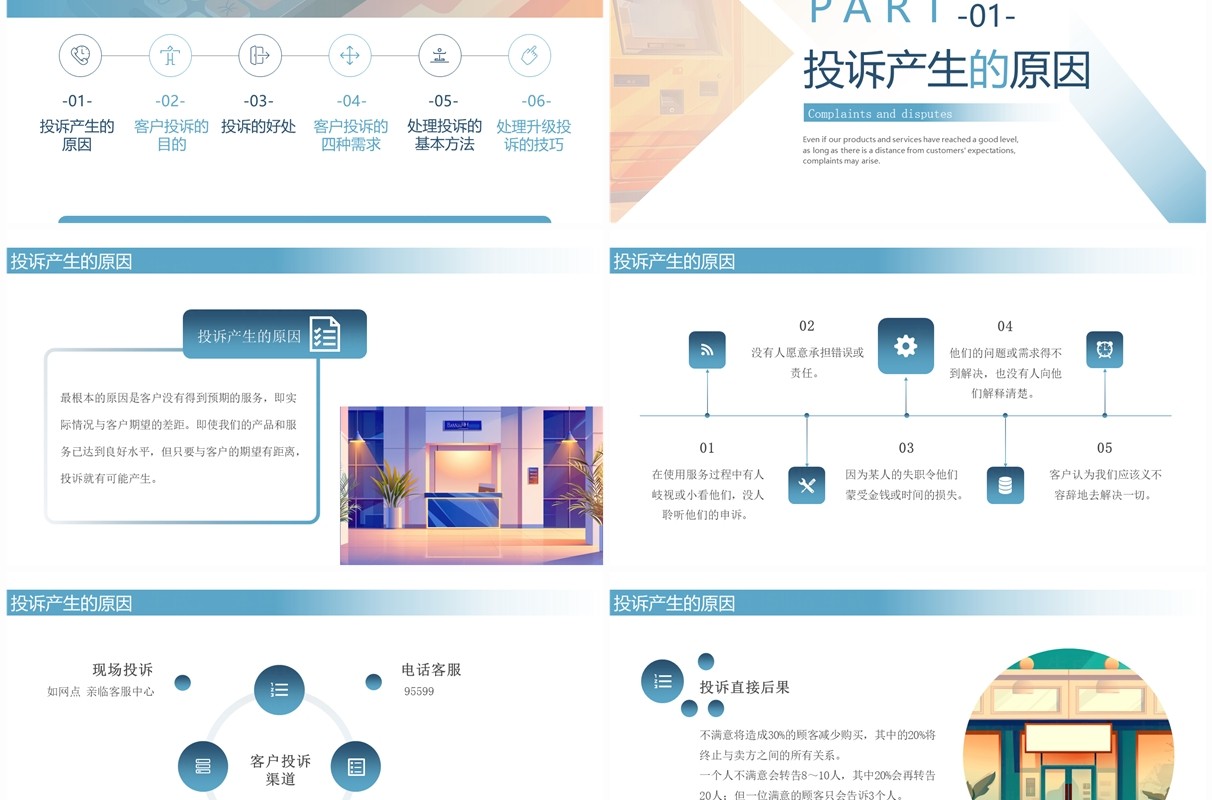1212x800 pixels.
Task: Click the alarm clock icon above step 05
Action: (1105, 350)
